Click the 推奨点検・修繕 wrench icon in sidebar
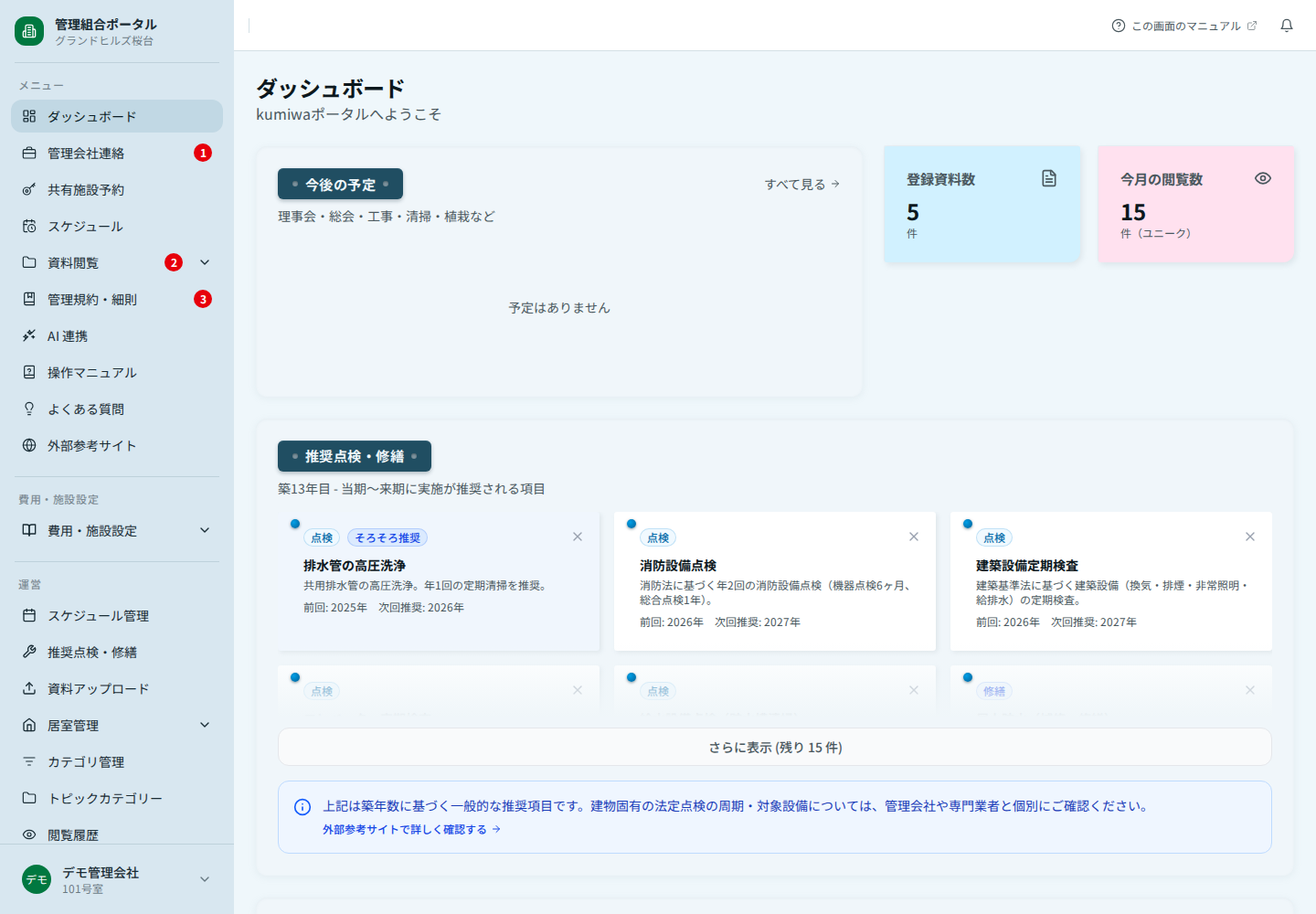The height and width of the screenshot is (914, 1316). 29,652
